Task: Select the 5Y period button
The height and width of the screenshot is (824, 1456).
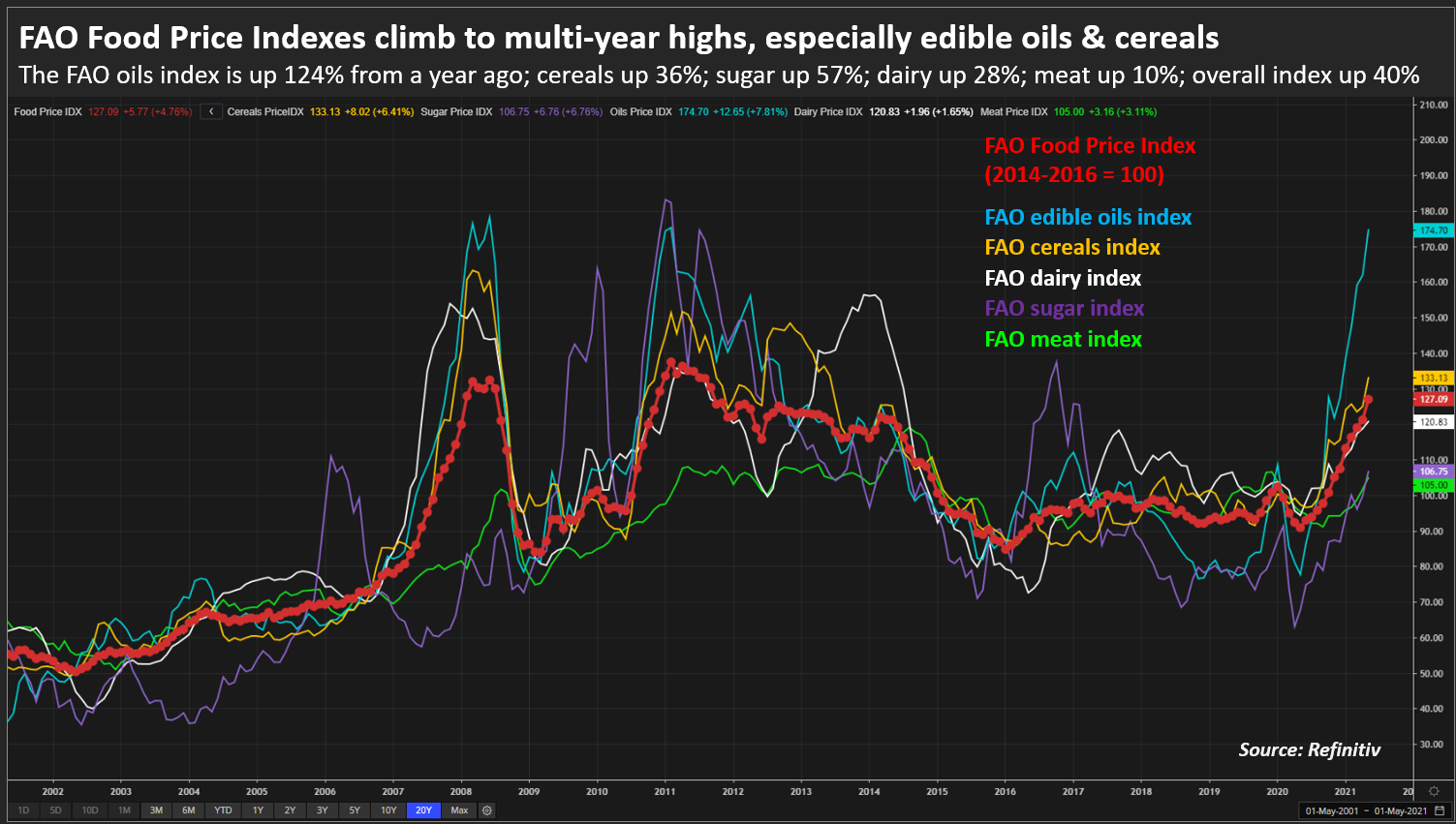Action: click(355, 810)
